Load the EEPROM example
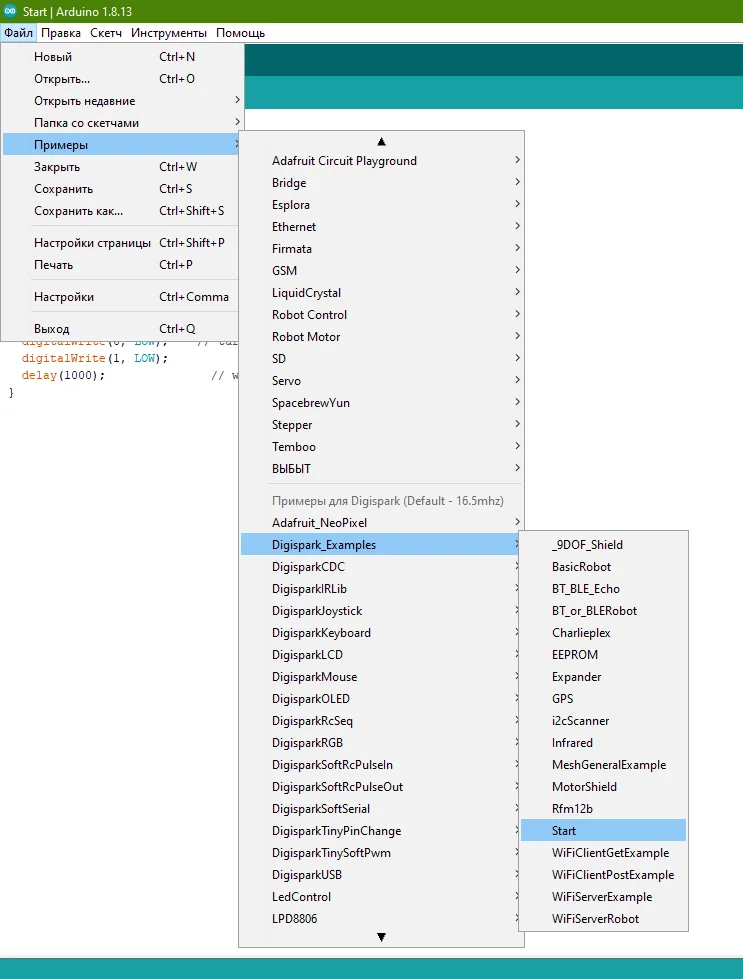743x979 pixels. click(604, 655)
